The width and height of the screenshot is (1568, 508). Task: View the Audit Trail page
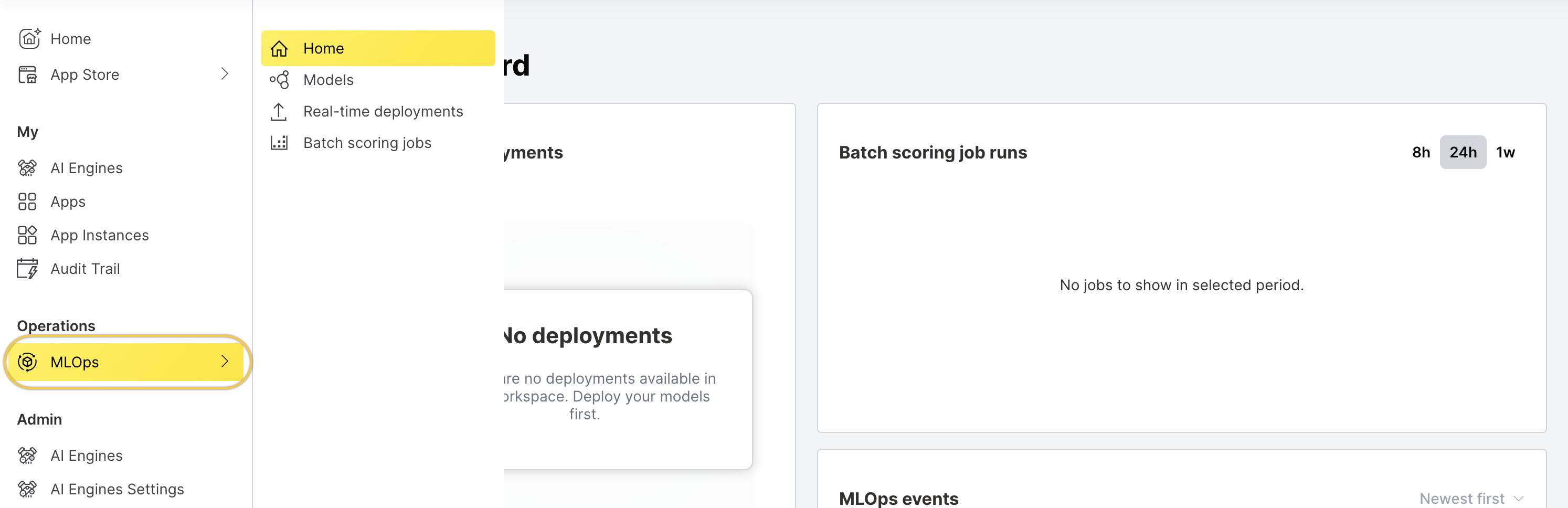pos(125,268)
